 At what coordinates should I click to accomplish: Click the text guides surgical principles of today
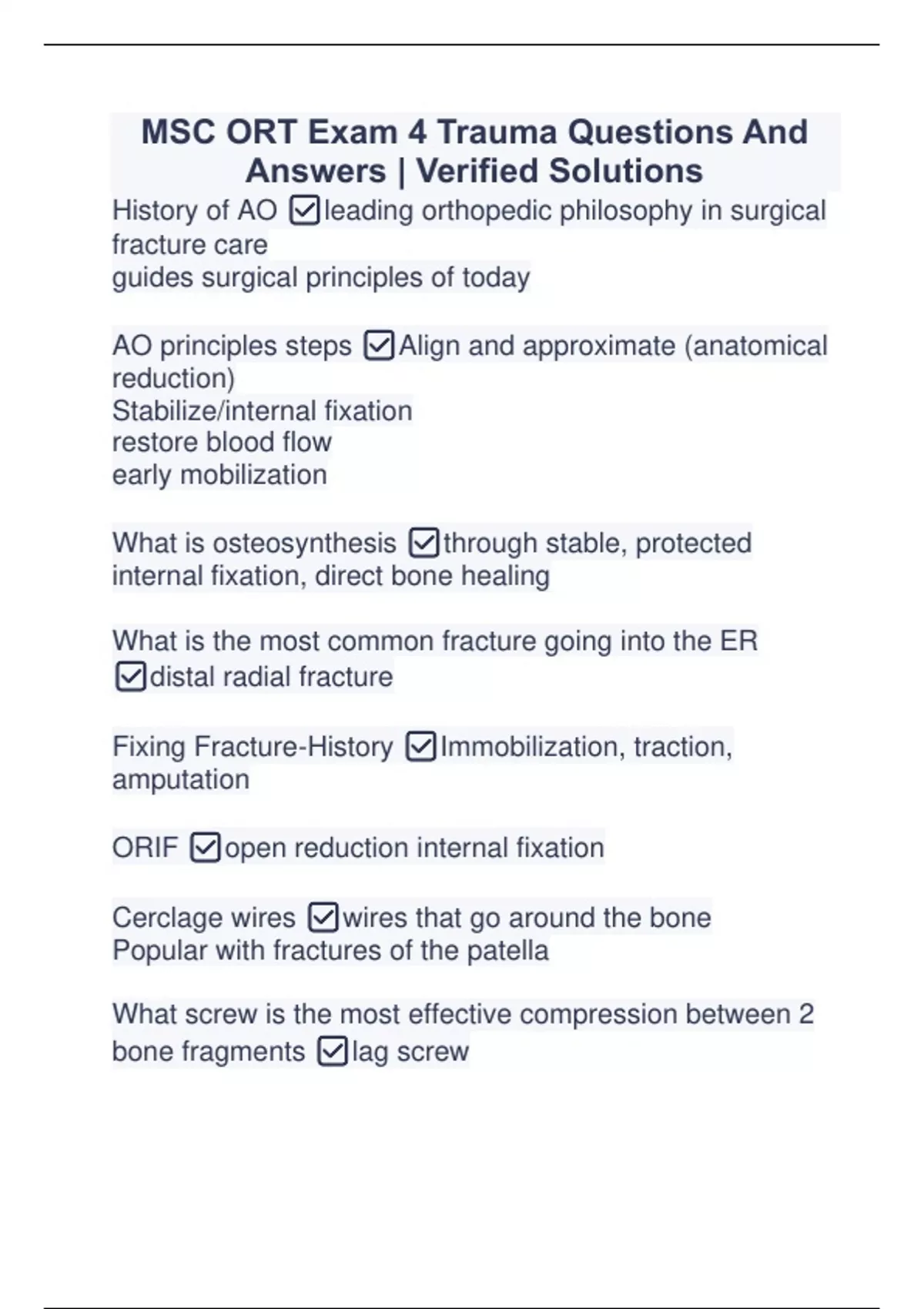coord(321,277)
